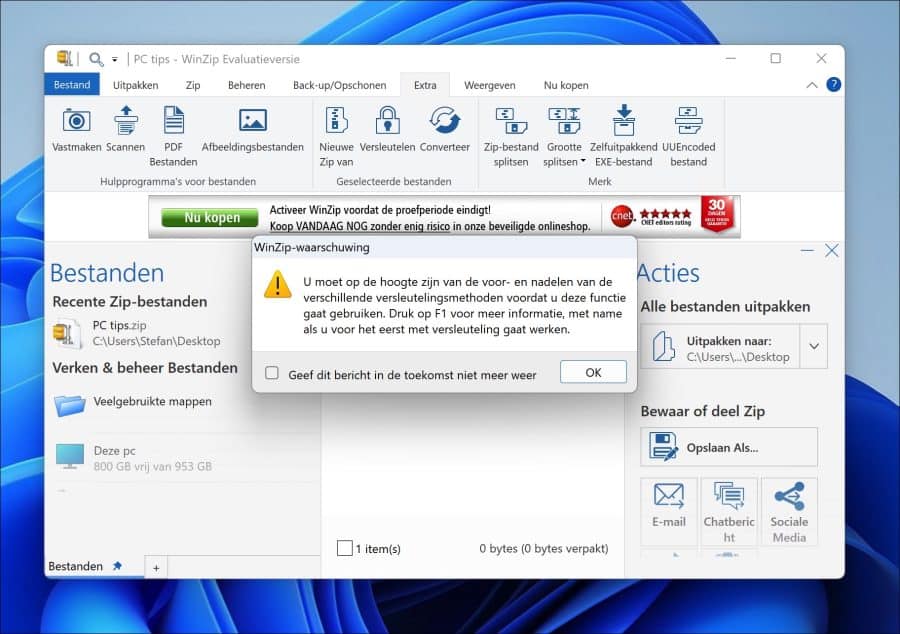This screenshot has width=900, height=634.
Task: Open the Beheren tab
Action: [247, 85]
